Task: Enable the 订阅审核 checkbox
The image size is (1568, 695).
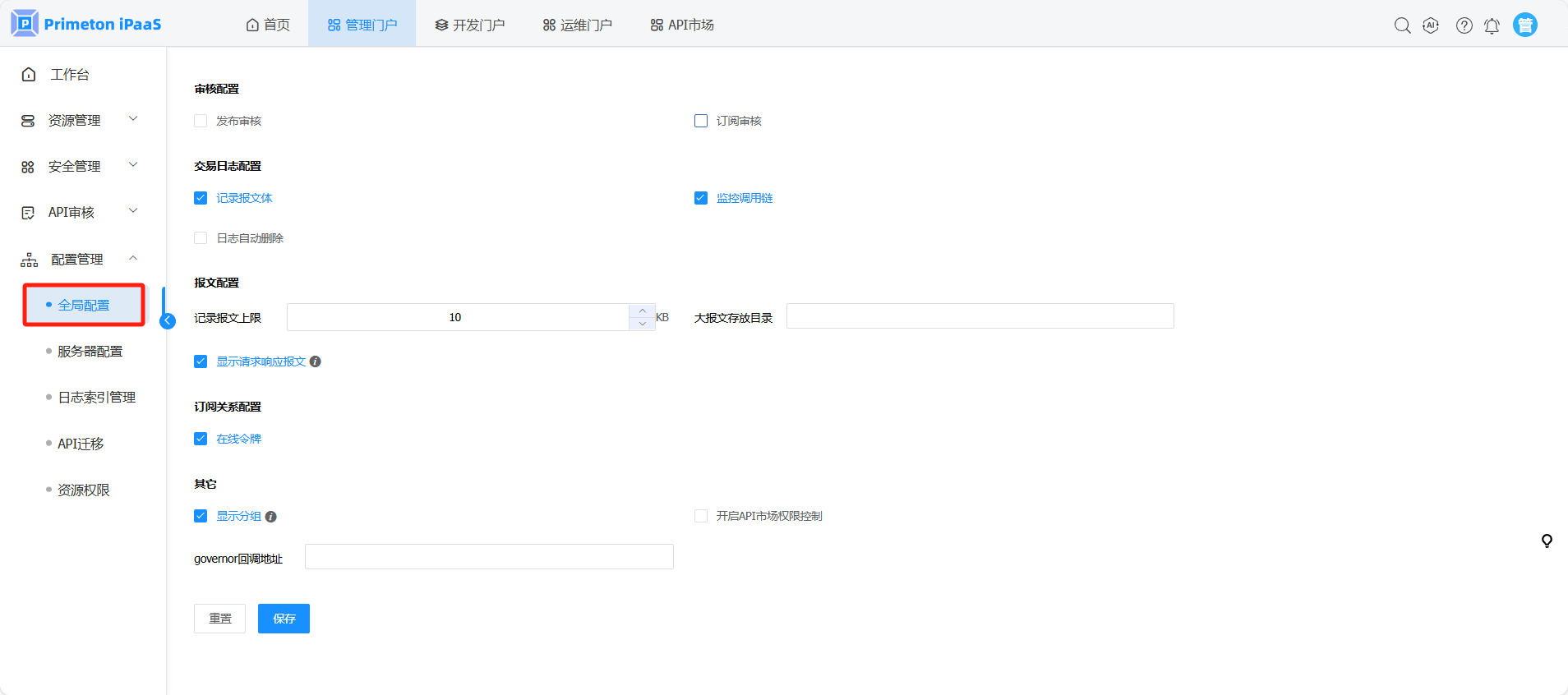Action: (x=701, y=121)
